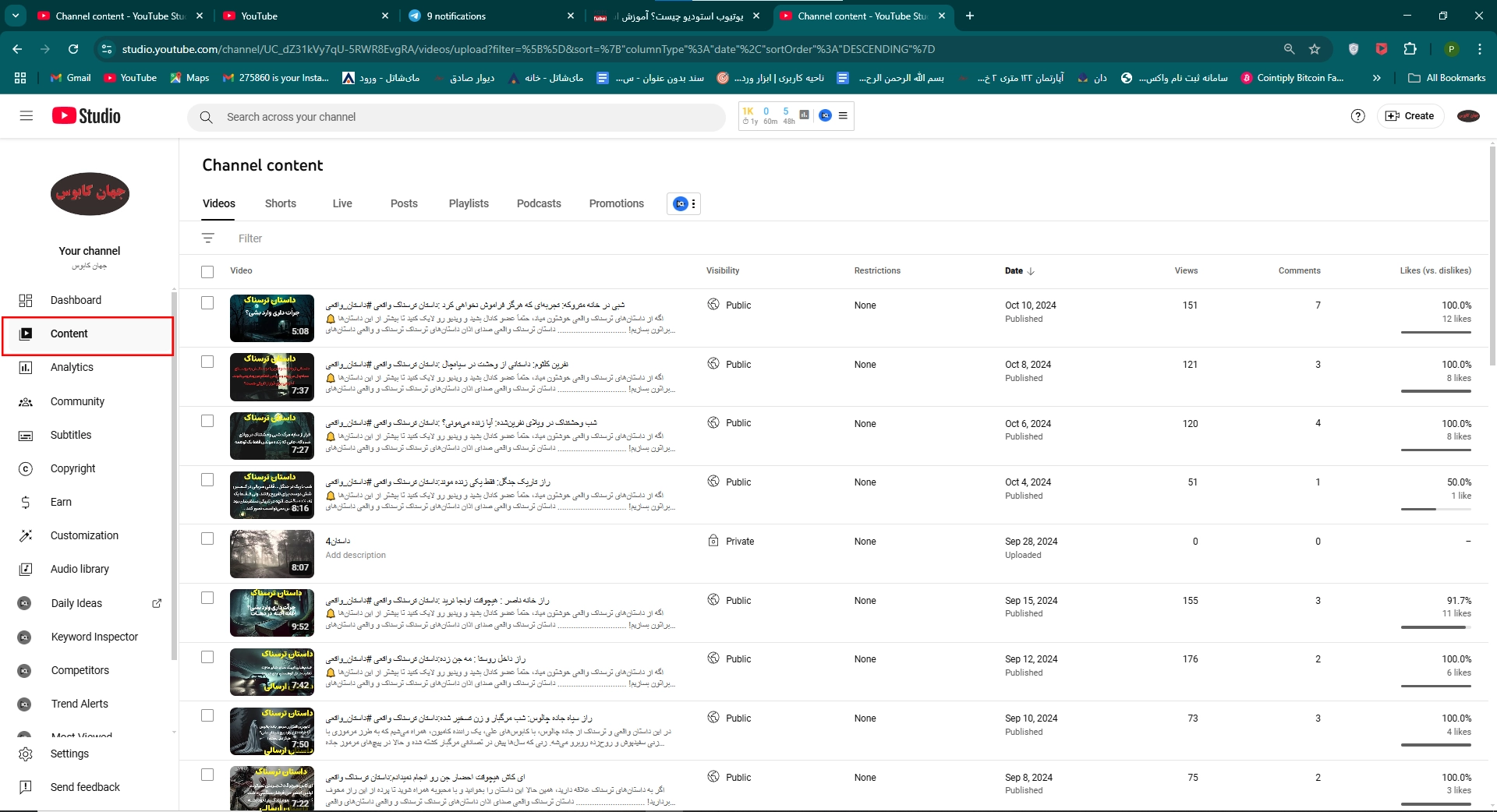
Task: Open extension three-dot menu beside tabs
Action: tap(693, 204)
